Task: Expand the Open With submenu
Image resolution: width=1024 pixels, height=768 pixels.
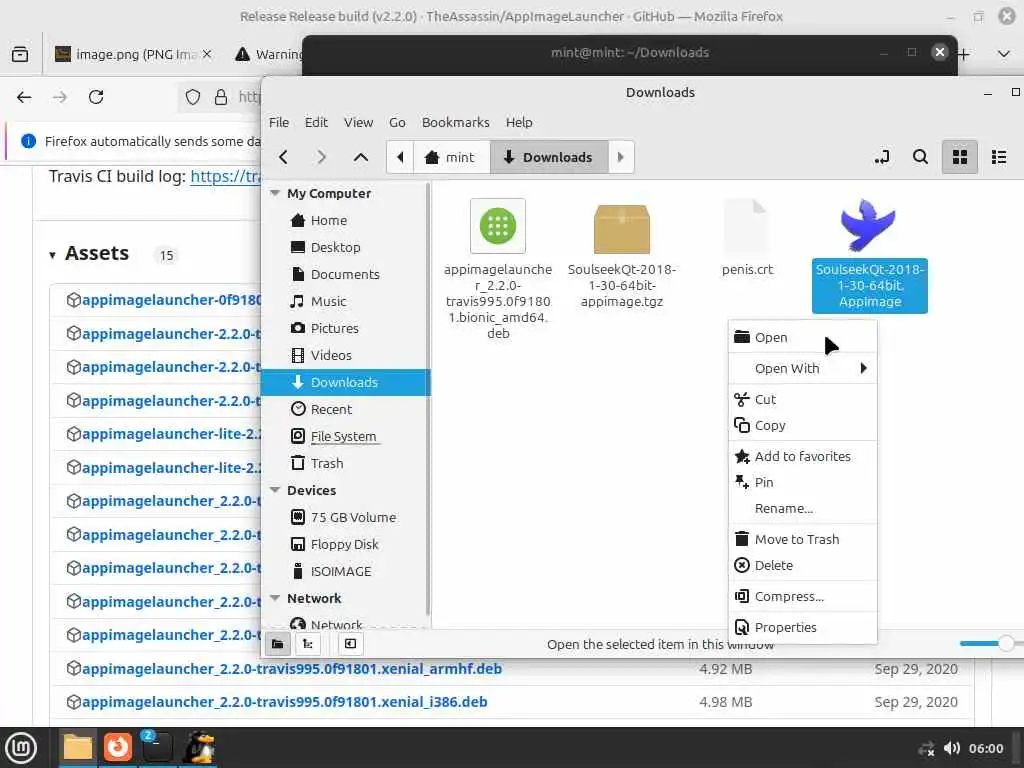Action: pyautogui.click(x=803, y=368)
